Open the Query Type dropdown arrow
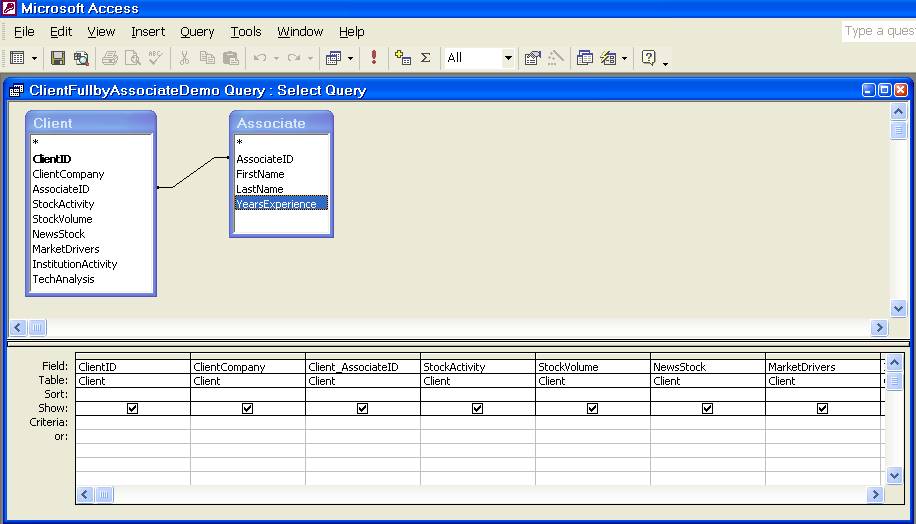 click(350, 58)
